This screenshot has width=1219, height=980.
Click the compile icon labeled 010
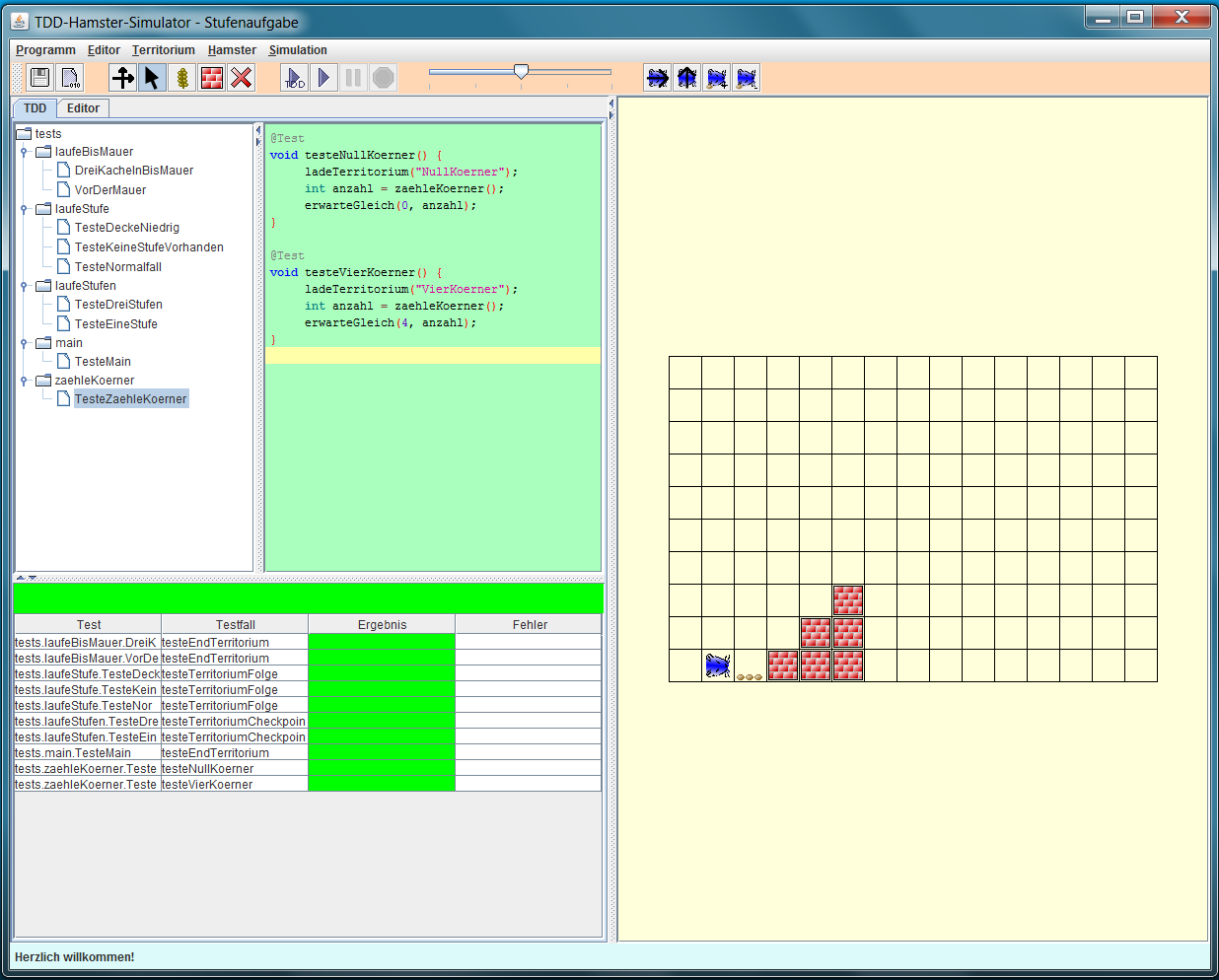[70, 78]
